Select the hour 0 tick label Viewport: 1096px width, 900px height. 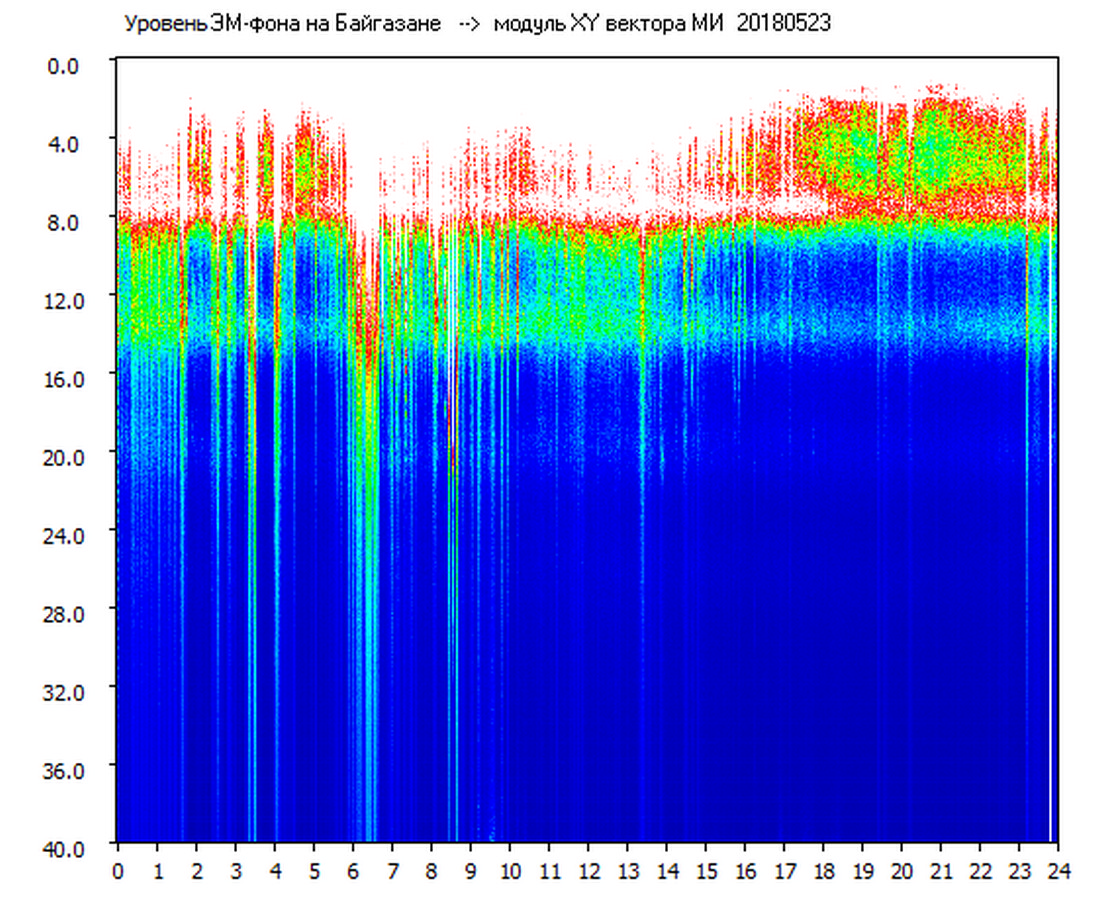tap(118, 872)
